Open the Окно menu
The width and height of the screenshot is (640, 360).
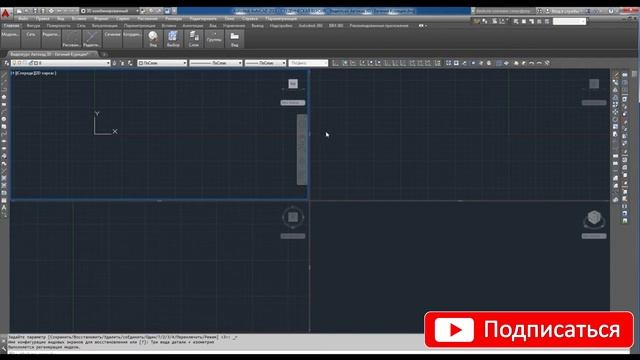point(229,19)
